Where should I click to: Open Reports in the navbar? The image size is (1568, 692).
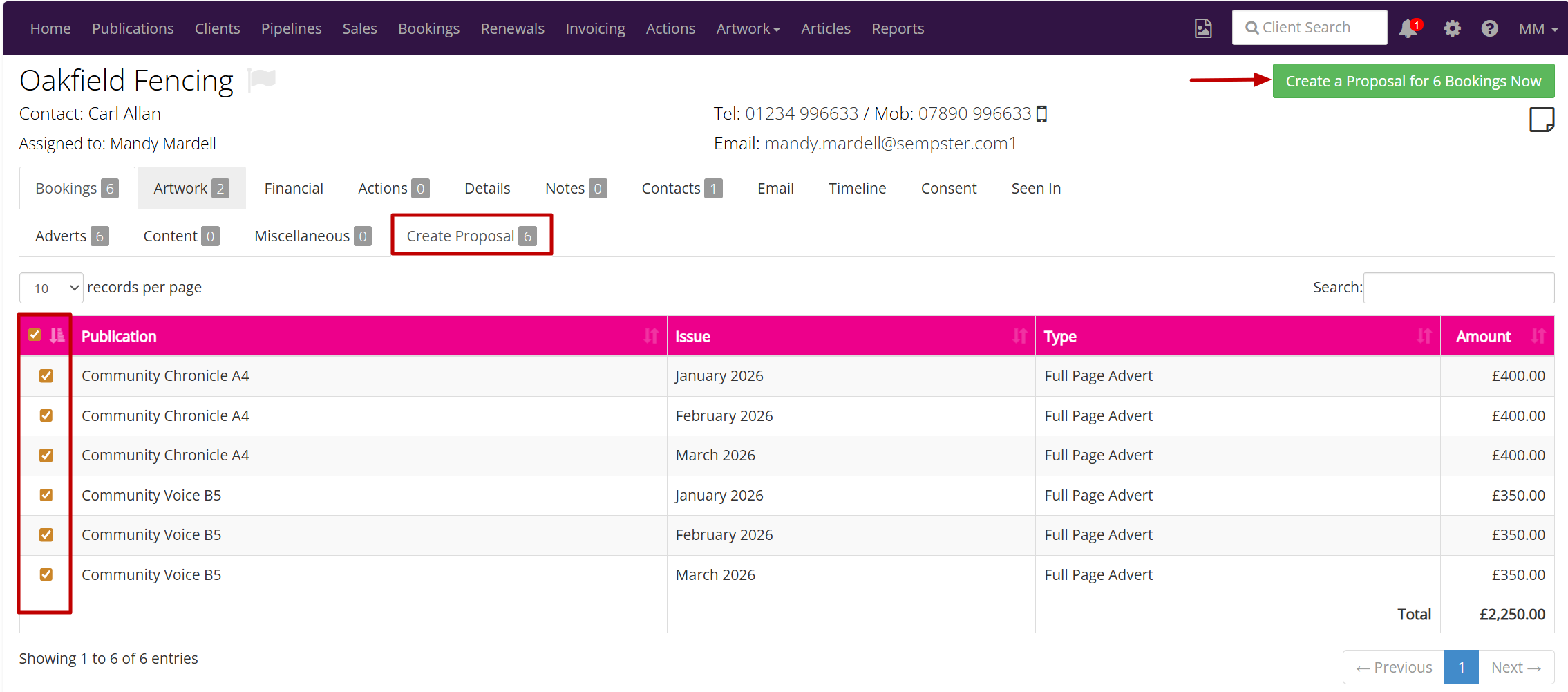click(x=897, y=28)
